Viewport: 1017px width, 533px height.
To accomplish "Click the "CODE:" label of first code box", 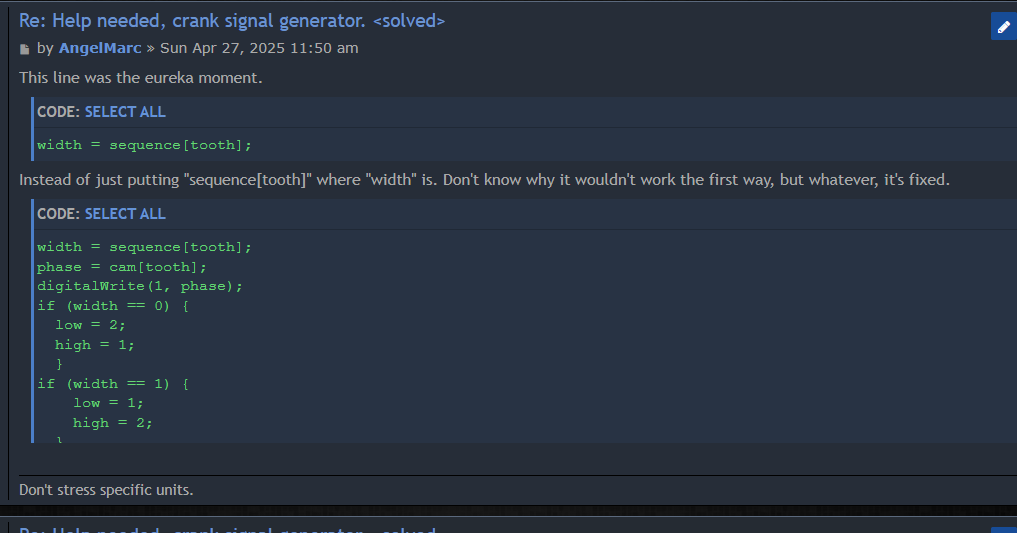I will [x=58, y=112].
